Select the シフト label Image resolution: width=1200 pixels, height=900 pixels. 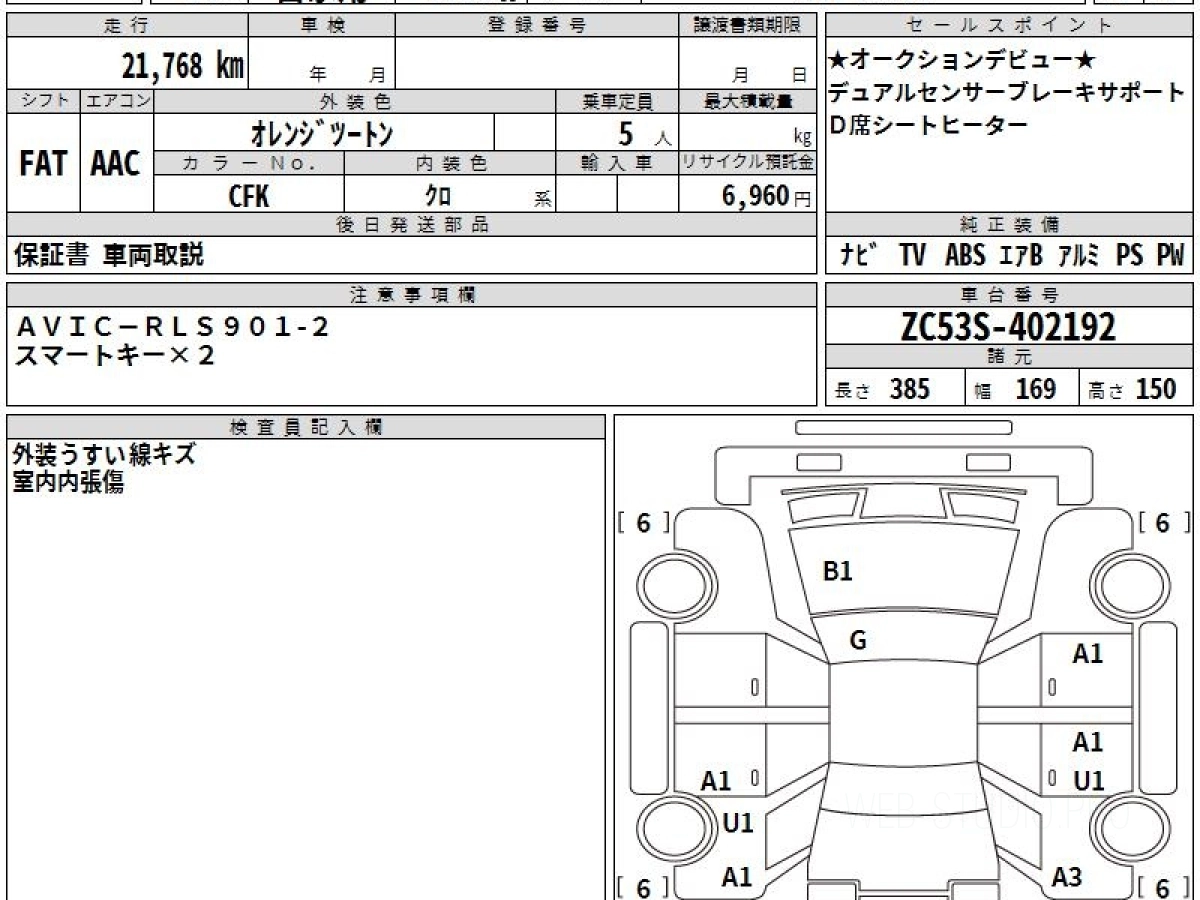pos(43,101)
